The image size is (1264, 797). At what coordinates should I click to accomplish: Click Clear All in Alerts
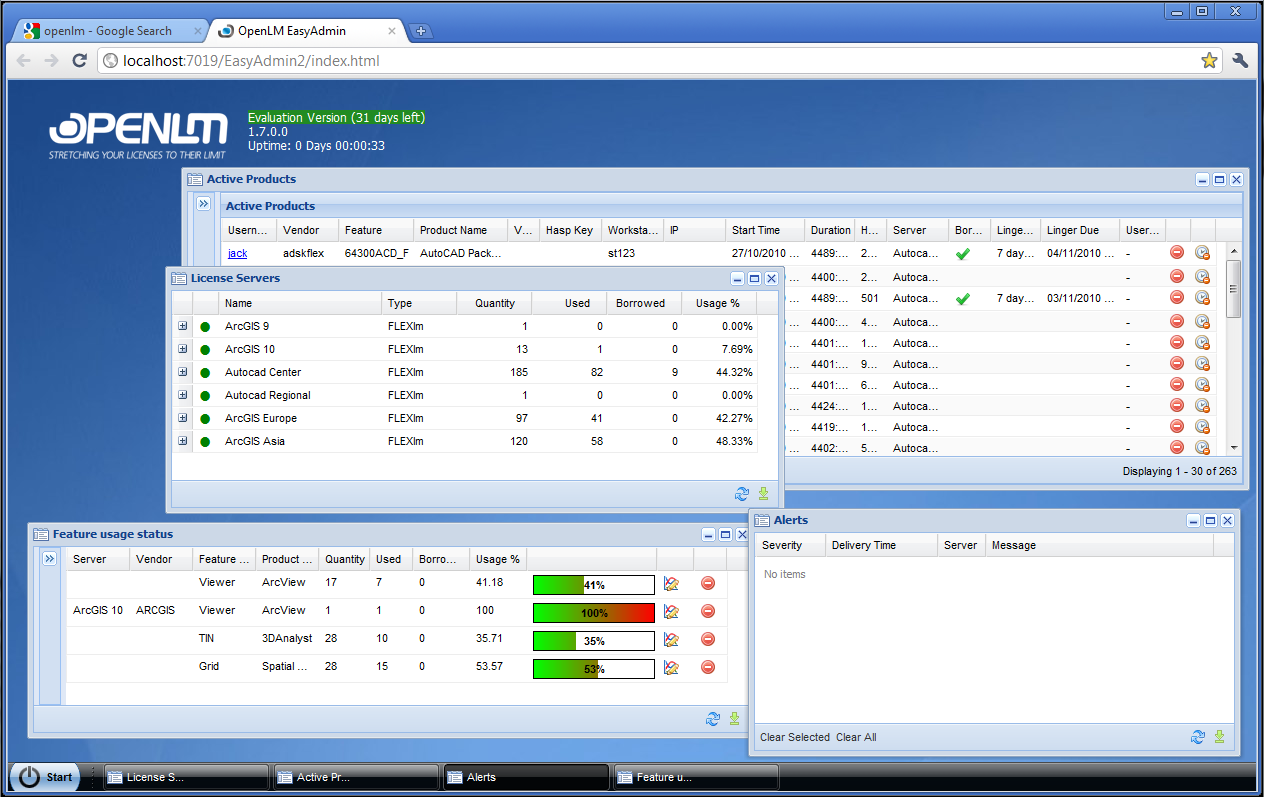click(x=856, y=737)
